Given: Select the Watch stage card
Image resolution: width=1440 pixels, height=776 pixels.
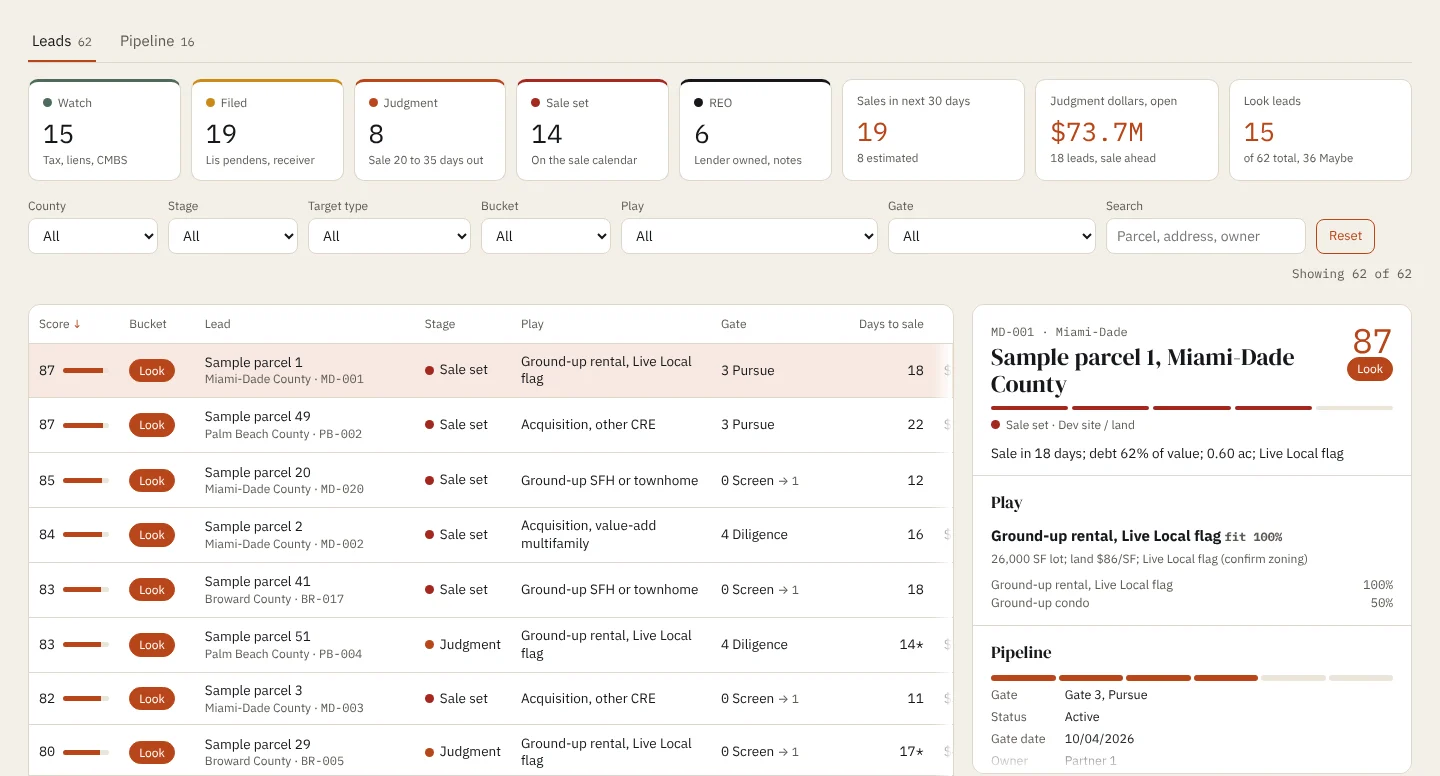Looking at the screenshot, I should [105, 130].
